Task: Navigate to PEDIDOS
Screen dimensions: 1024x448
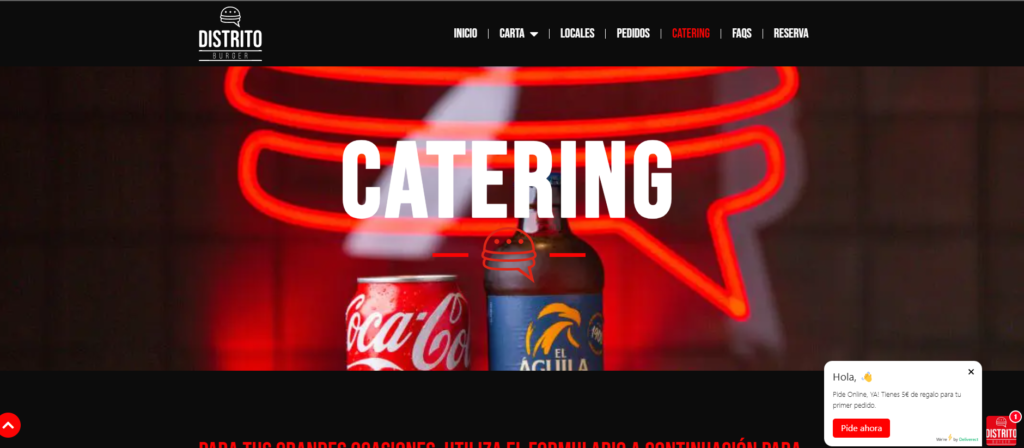Action: click(x=633, y=33)
